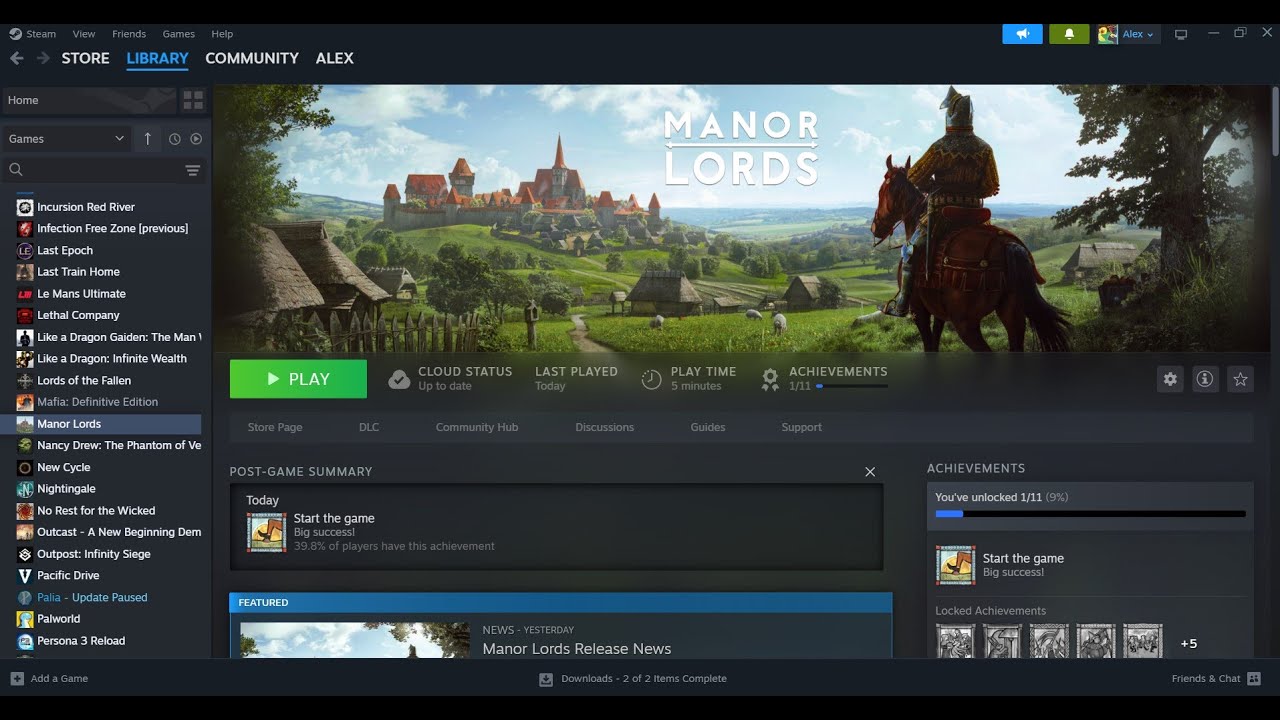Open the Games filter dropdown

point(66,139)
